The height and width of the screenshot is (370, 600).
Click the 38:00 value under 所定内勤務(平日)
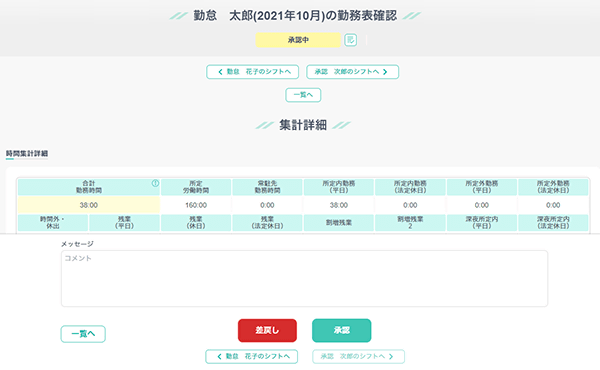coord(339,205)
